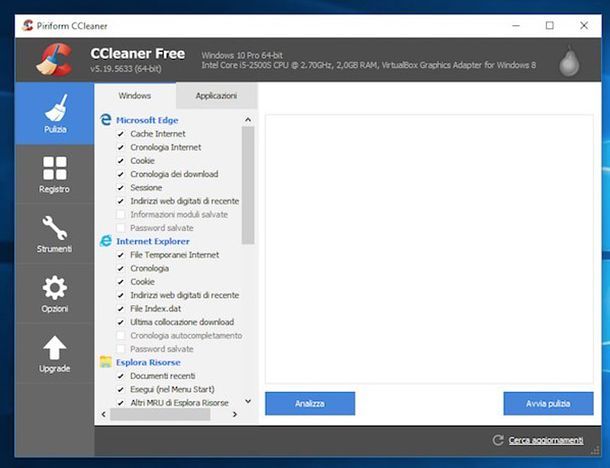Toggle File Index.dat checkbox

[x=121, y=308]
